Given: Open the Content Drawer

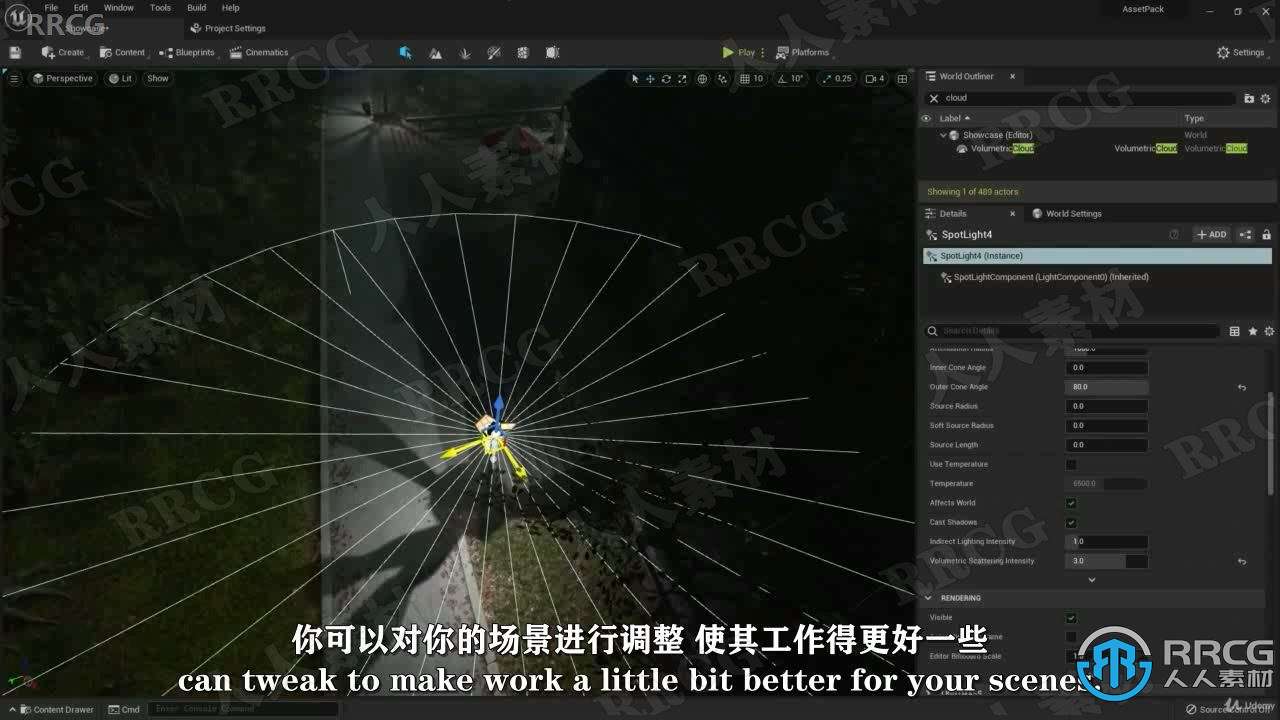Looking at the screenshot, I should click(56, 709).
